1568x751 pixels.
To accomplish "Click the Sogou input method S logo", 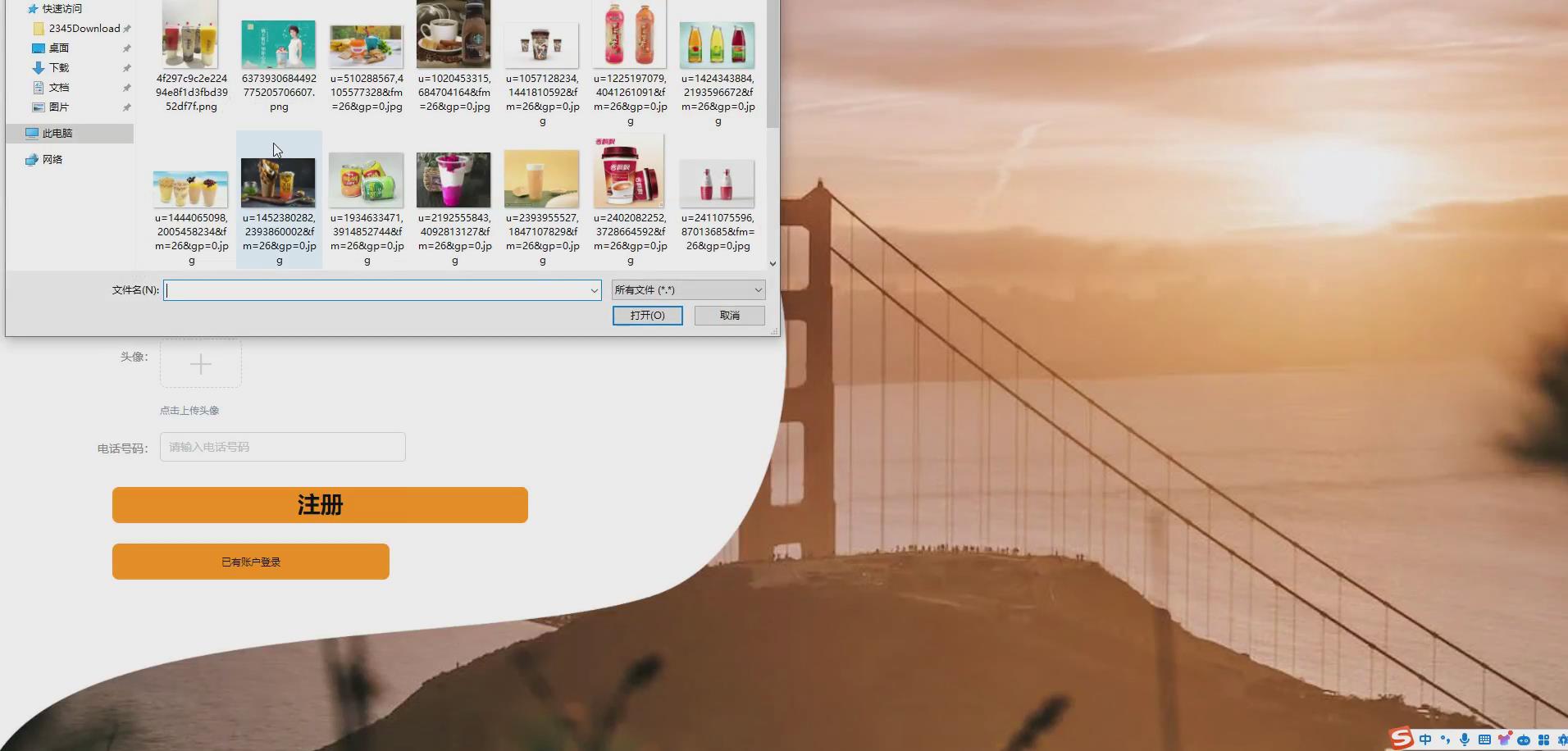I will coord(1402,739).
